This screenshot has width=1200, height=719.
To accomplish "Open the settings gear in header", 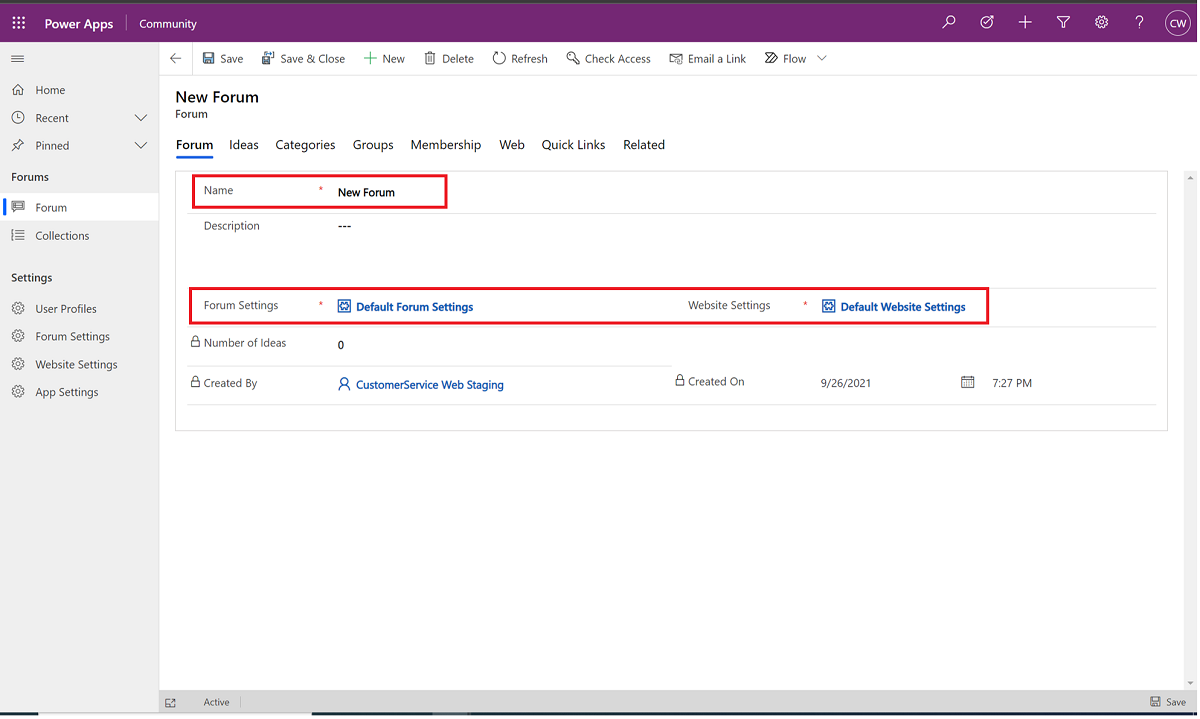I will [1101, 23].
